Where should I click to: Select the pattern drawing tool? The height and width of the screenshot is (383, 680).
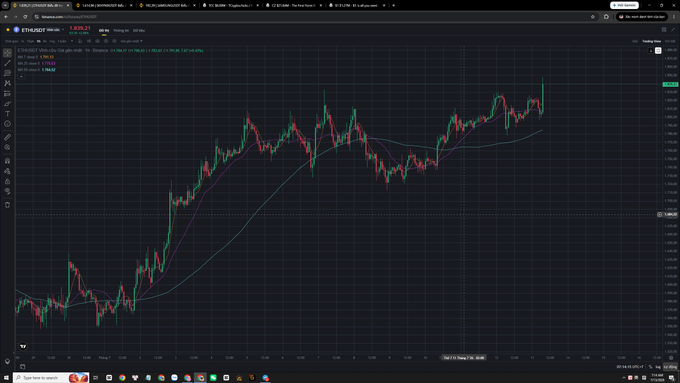pyautogui.click(x=7, y=83)
